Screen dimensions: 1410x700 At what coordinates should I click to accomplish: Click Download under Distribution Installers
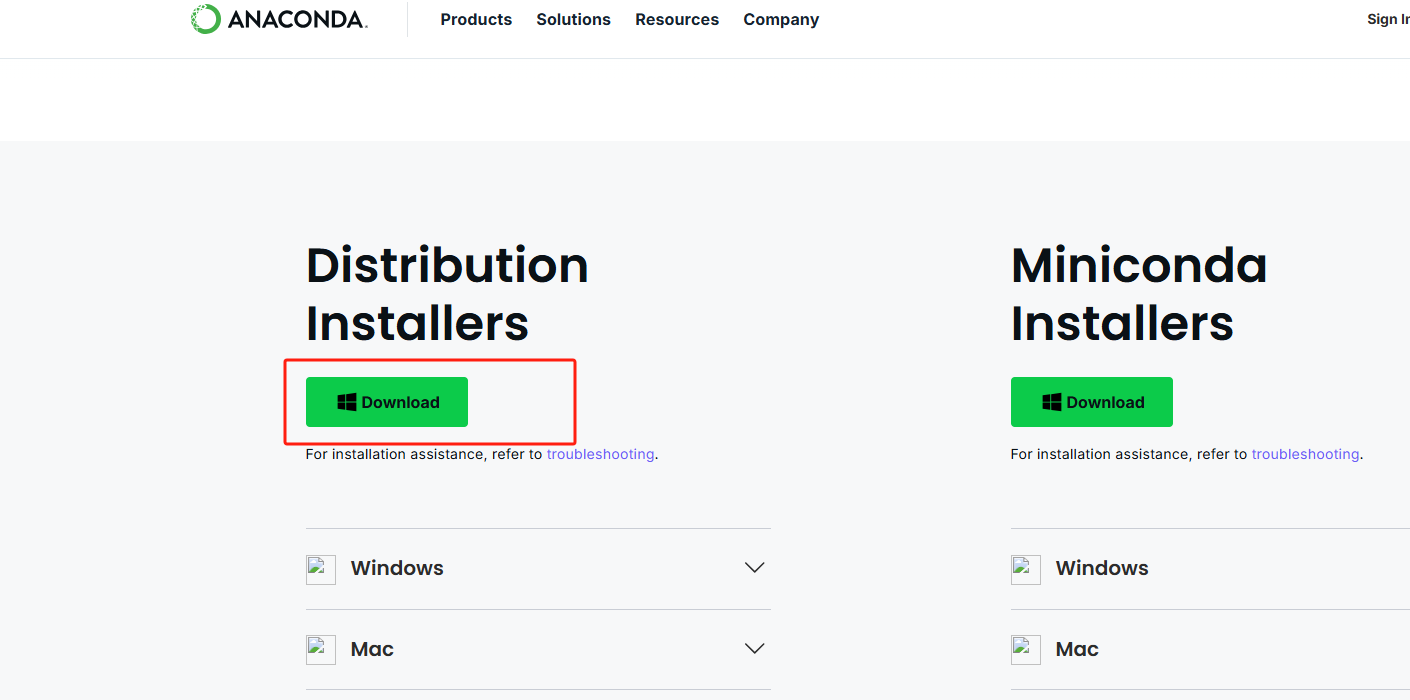387,402
